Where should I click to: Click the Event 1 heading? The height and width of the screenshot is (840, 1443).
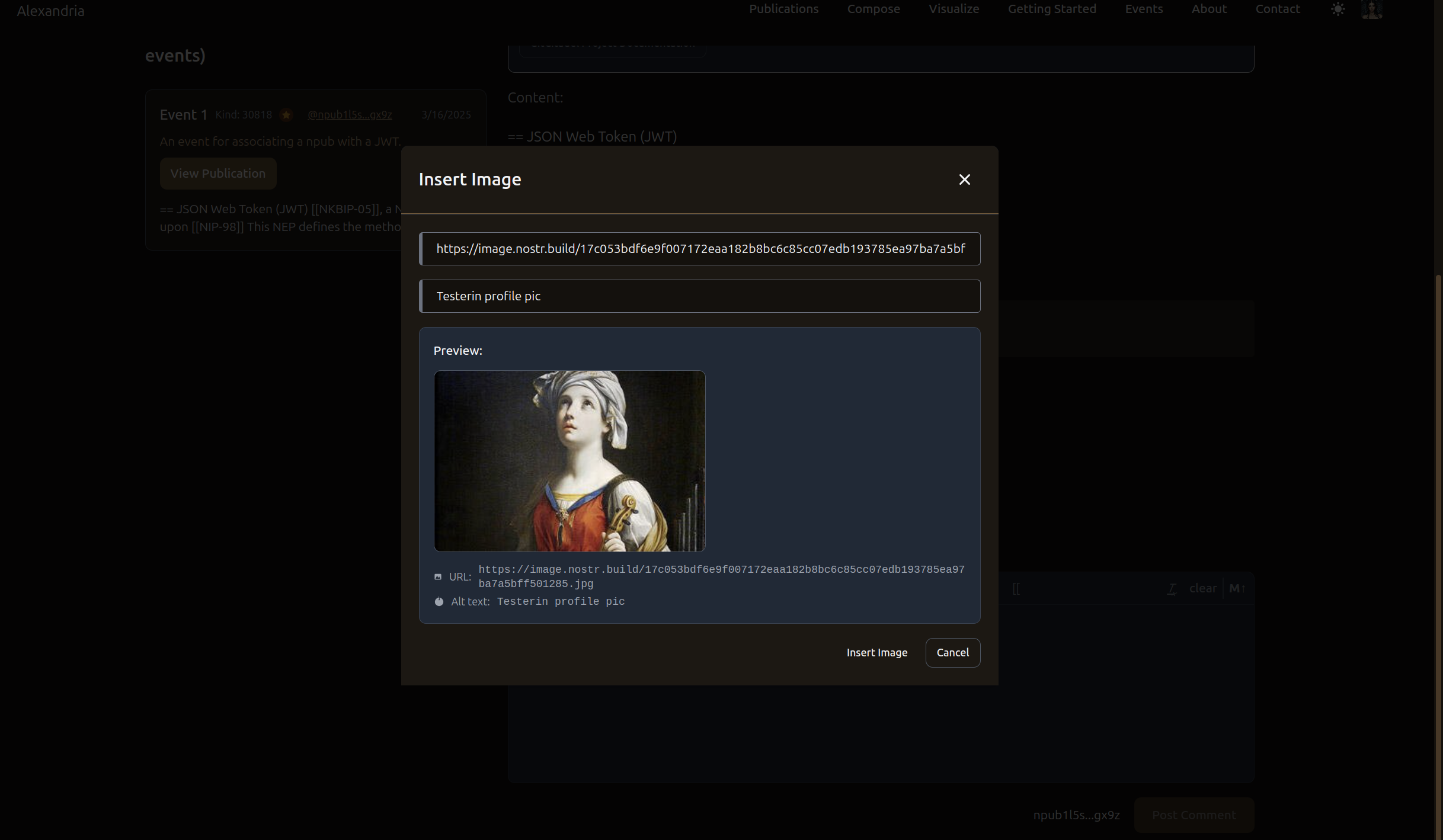183,115
